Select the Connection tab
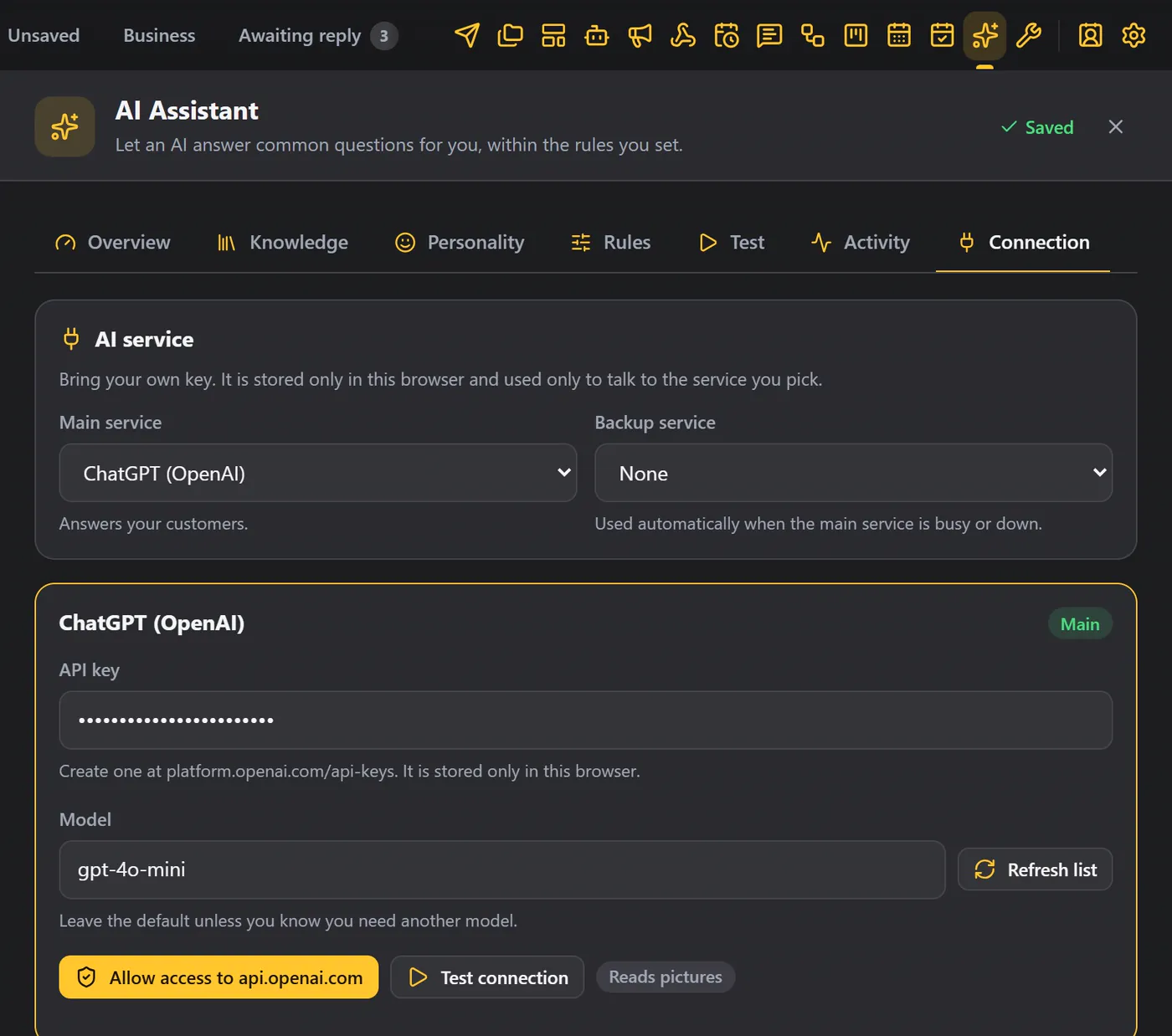 [1023, 243]
